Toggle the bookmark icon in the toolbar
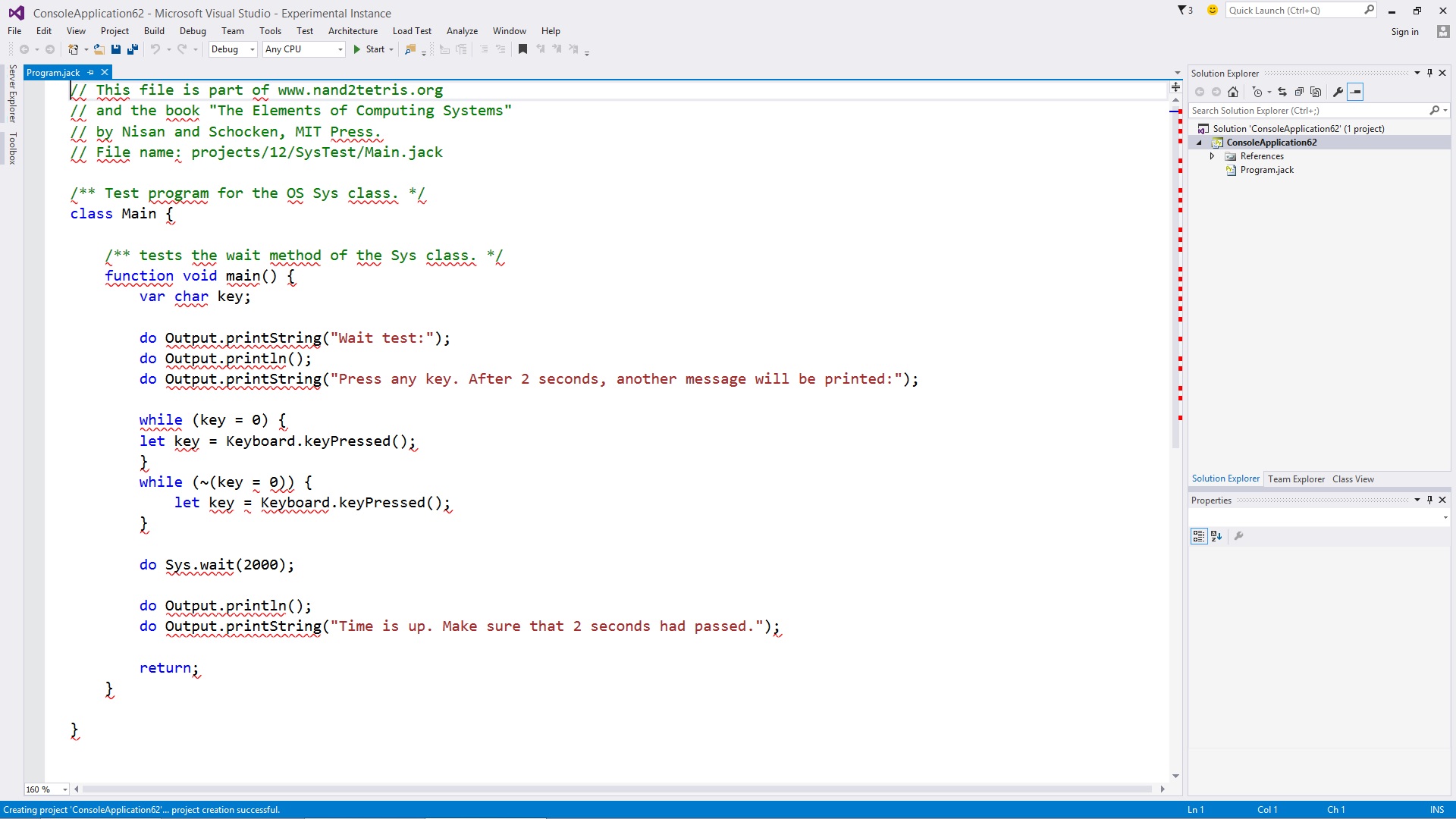The width and height of the screenshot is (1456, 819). coord(522,49)
